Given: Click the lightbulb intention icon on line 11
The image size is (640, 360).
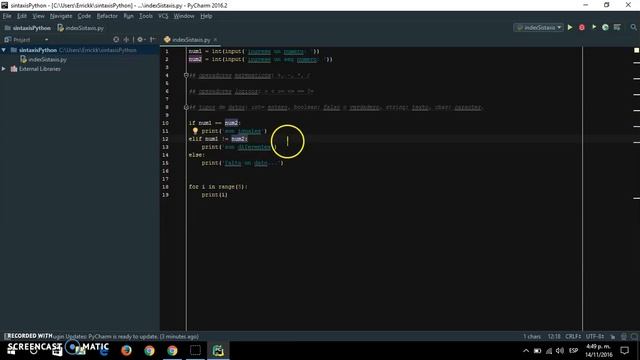Looking at the screenshot, I should pyautogui.click(x=195, y=131).
